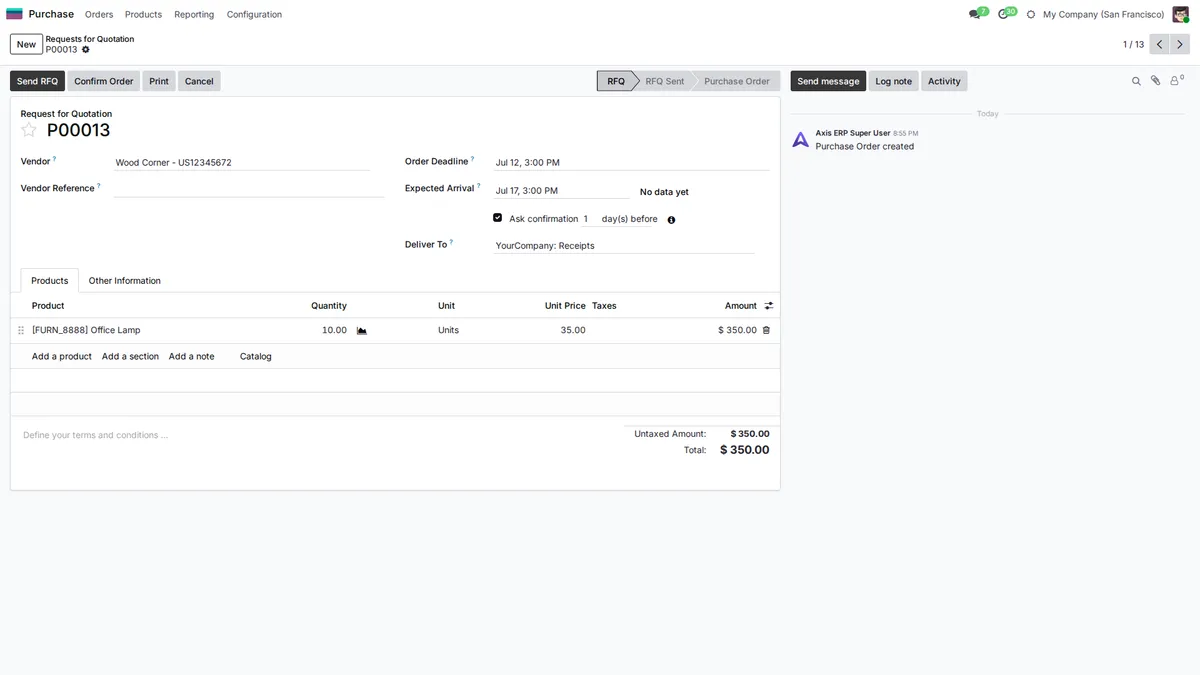
Task: Switch to the Other Information tab
Action: pyautogui.click(x=125, y=281)
